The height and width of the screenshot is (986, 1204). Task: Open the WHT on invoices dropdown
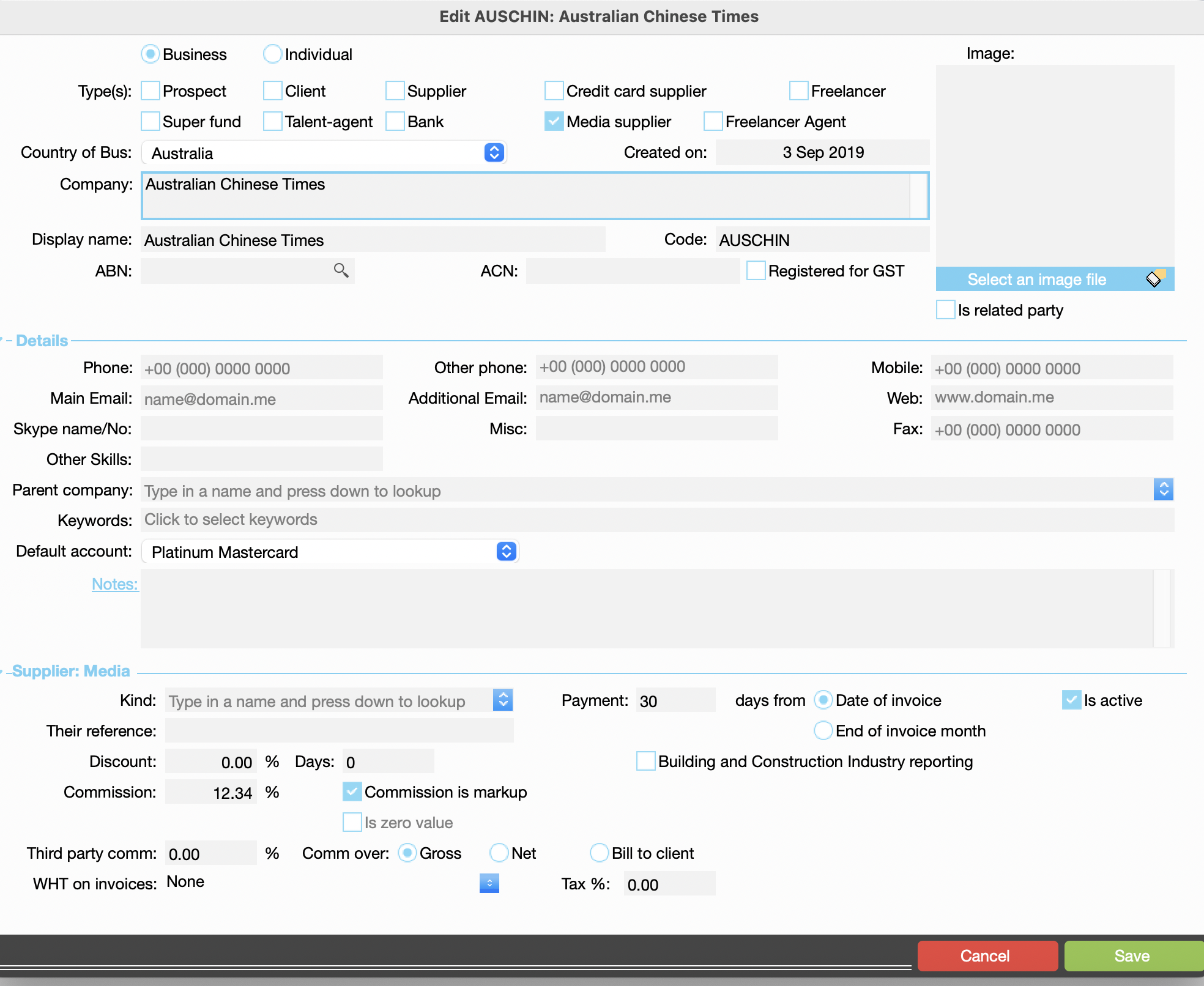pos(489,883)
